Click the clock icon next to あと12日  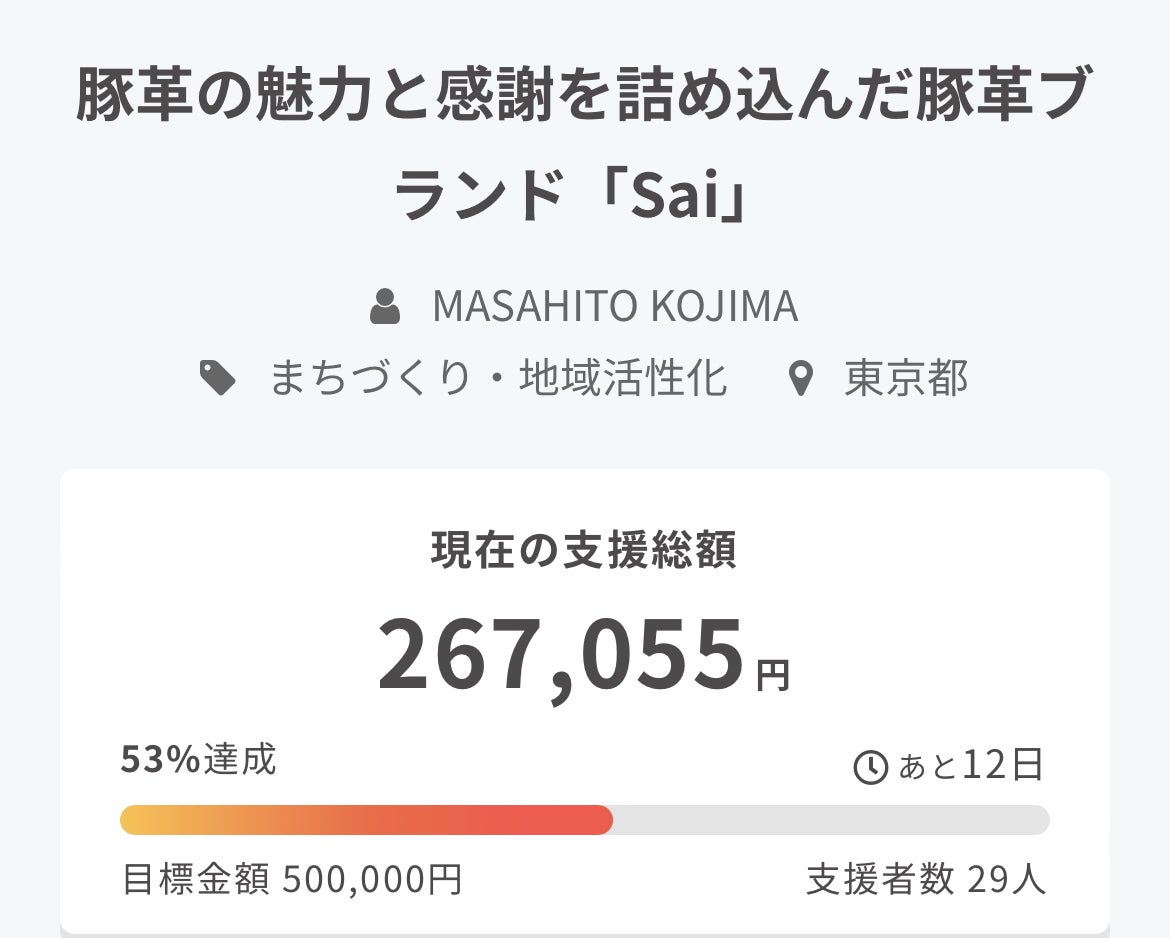[870, 767]
